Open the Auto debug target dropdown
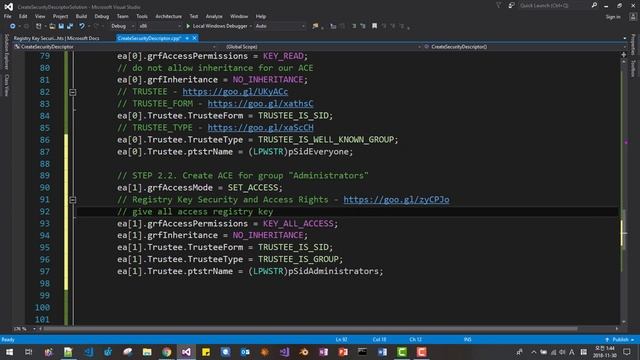640x360 pixels. click(x=280, y=26)
